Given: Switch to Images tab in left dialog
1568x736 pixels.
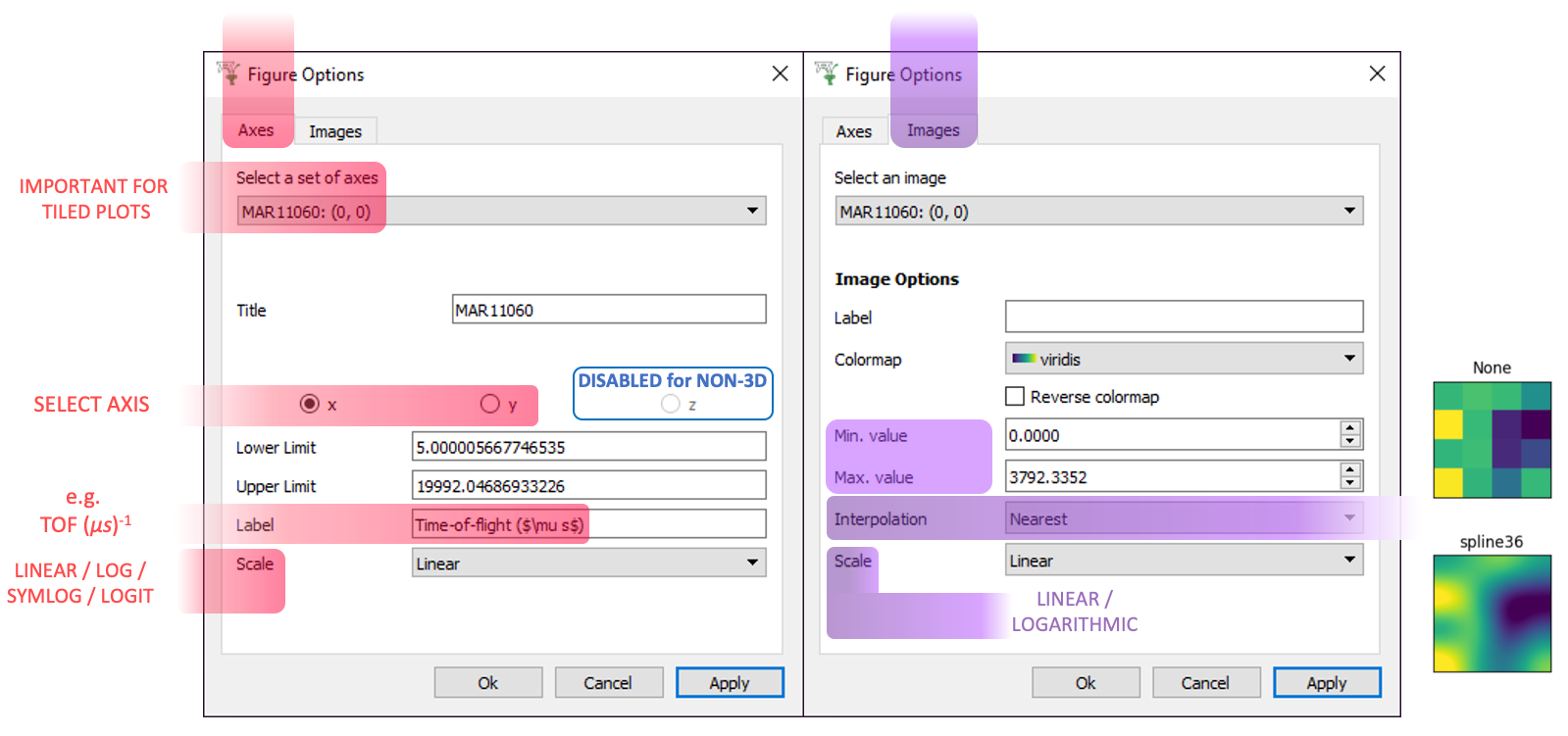Looking at the screenshot, I should coord(335,131).
